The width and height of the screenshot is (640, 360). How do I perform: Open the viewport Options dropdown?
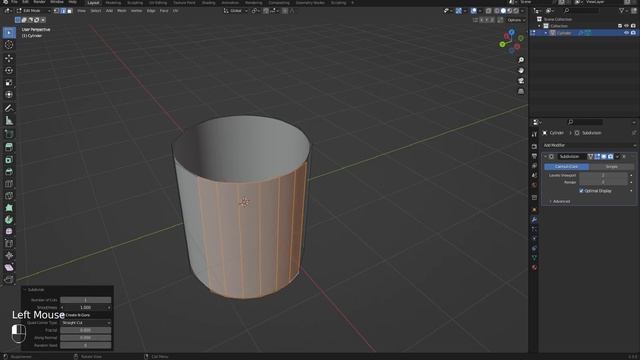point(516,20)
